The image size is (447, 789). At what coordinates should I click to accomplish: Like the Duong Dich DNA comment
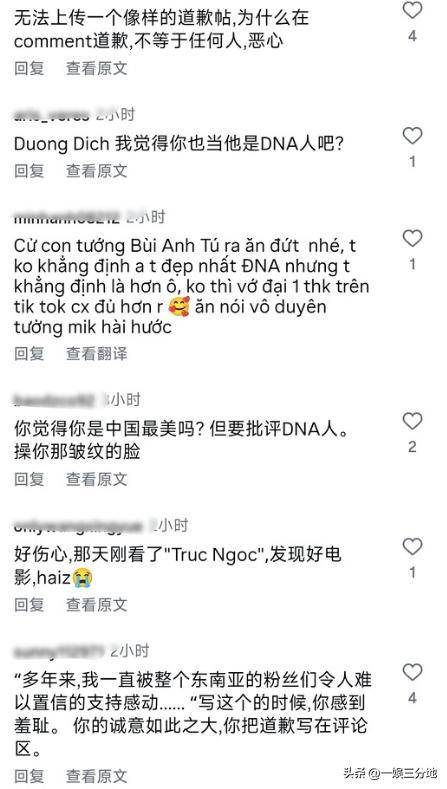412,136
